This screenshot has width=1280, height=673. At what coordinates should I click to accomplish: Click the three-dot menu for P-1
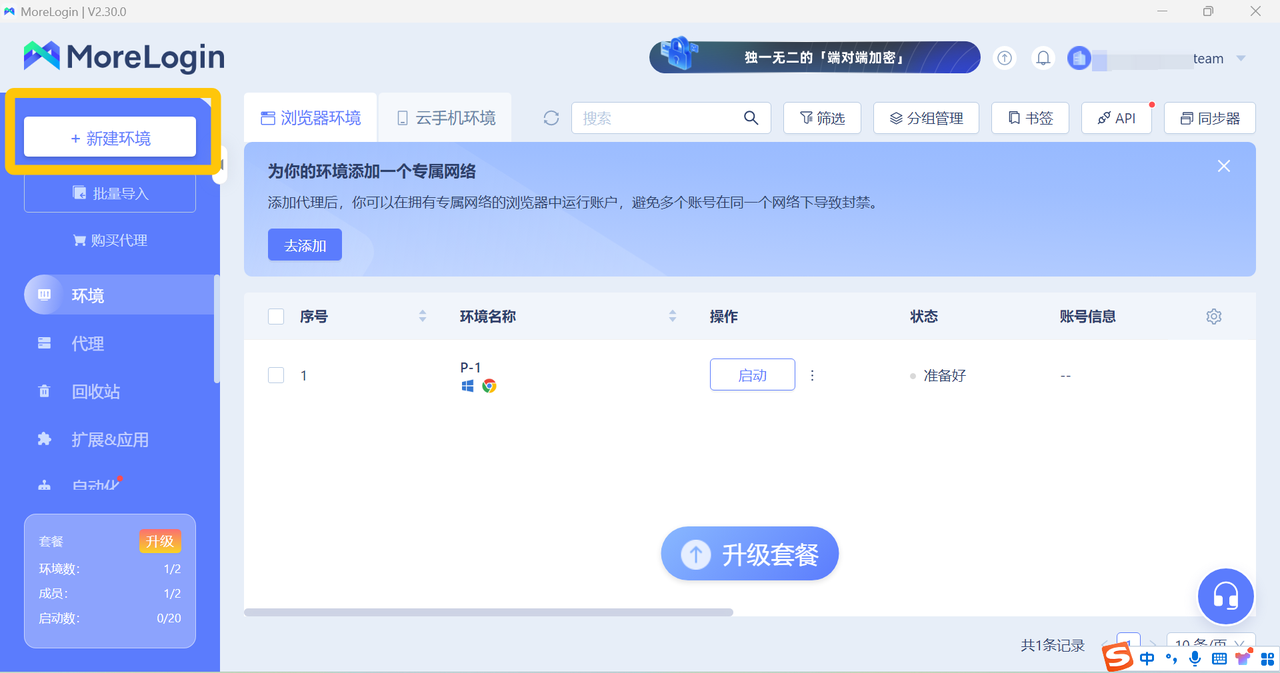[x=812, y=375]
